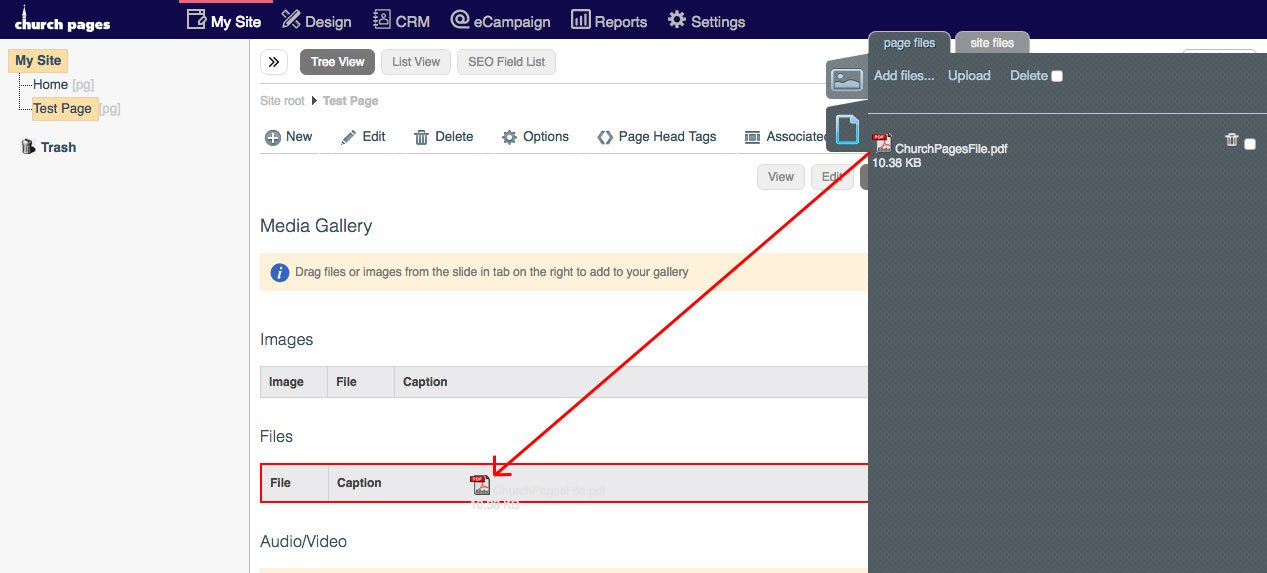Open Associated items toolbar entry
This screenshot has height=573, width=1267.
coord(786,137)
